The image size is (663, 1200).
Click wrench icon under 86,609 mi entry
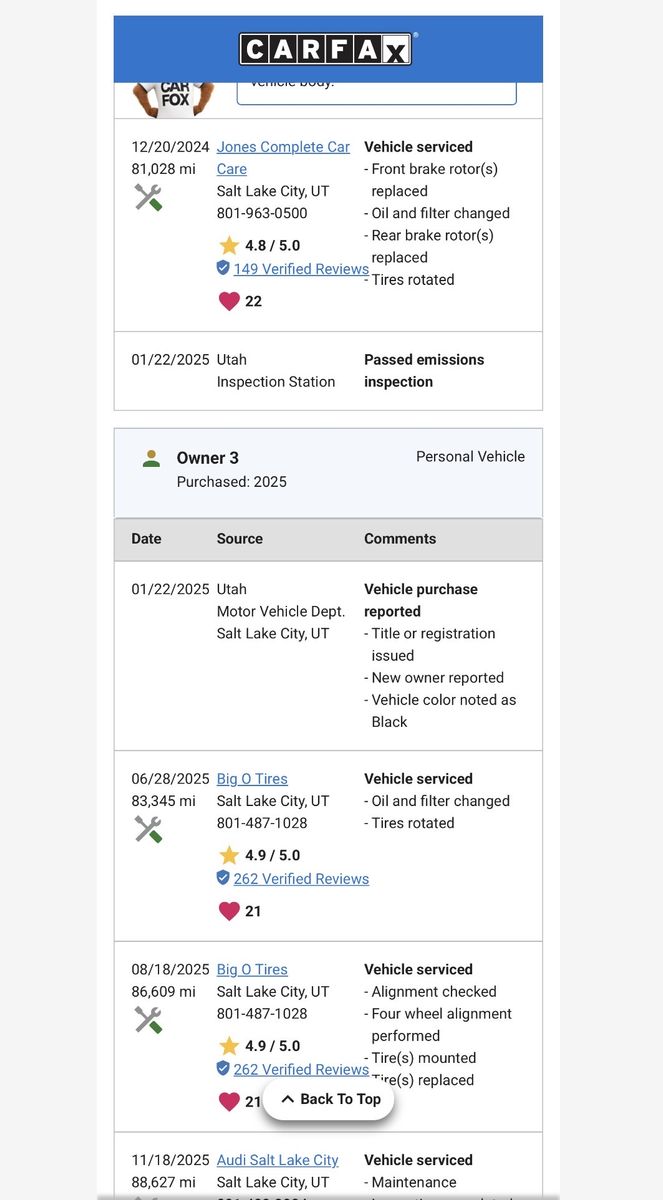coord(148,1020)
